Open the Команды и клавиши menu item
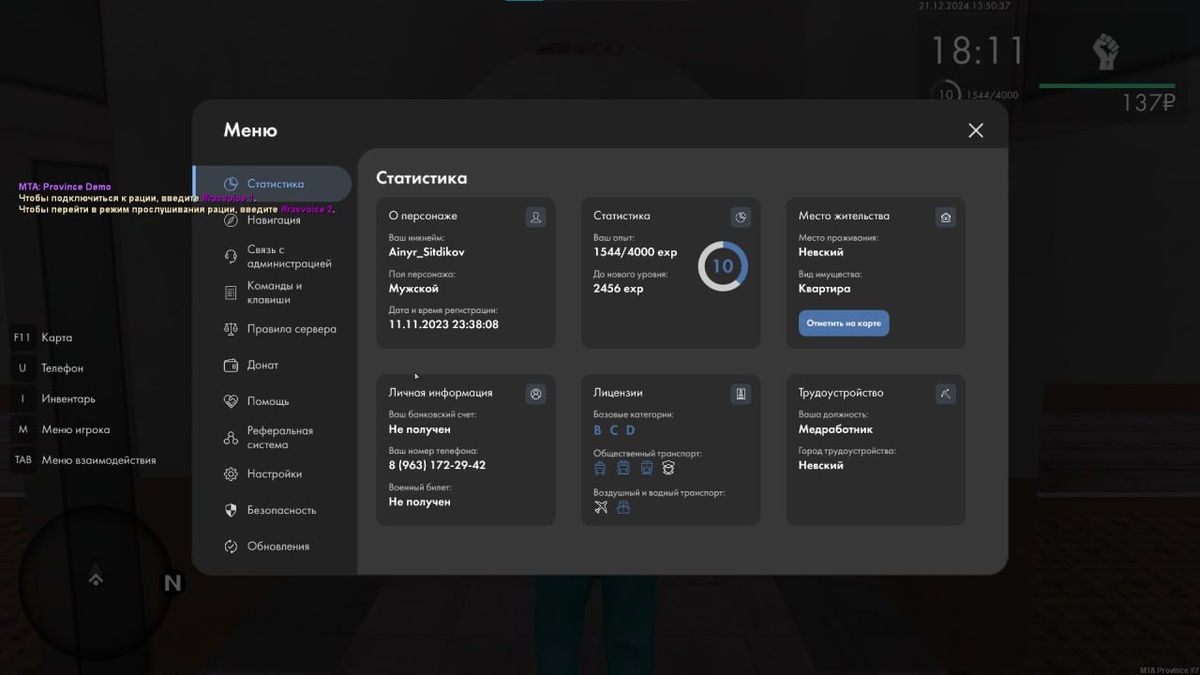Screen dimensions: 1200x675 [x=272, y=293]
